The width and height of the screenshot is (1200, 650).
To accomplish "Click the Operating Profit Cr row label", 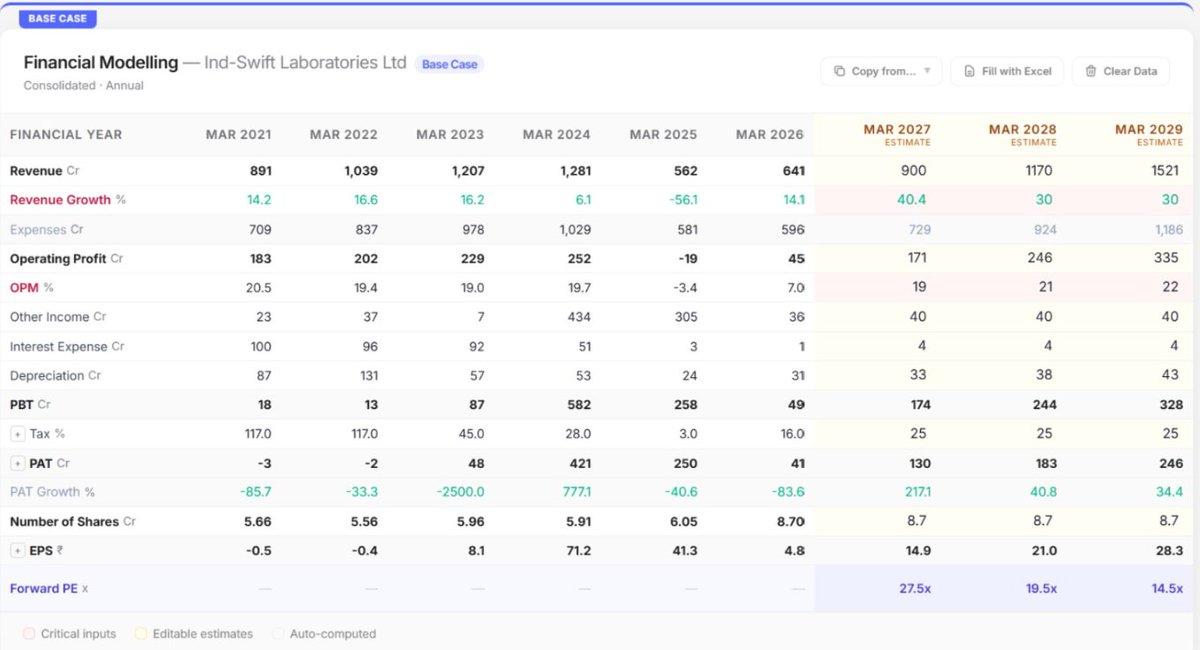I will 66,258.
